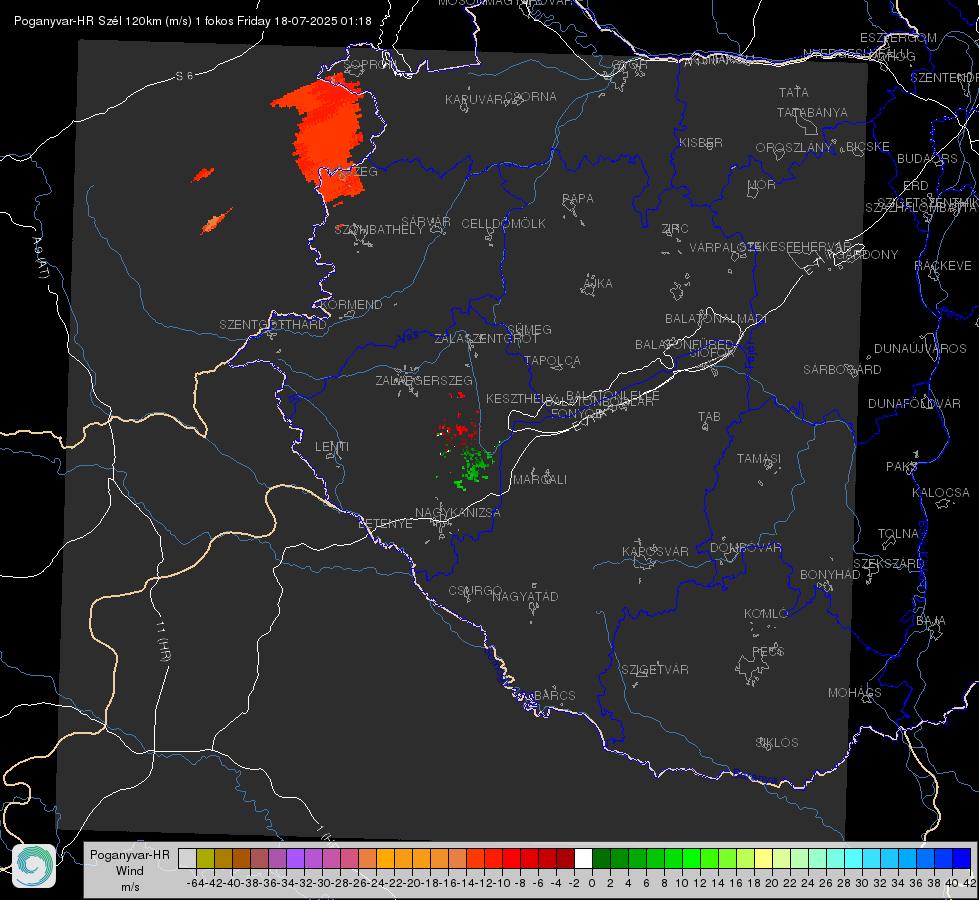
Task: Click the KORMEND city label
Action: [351, 305]
